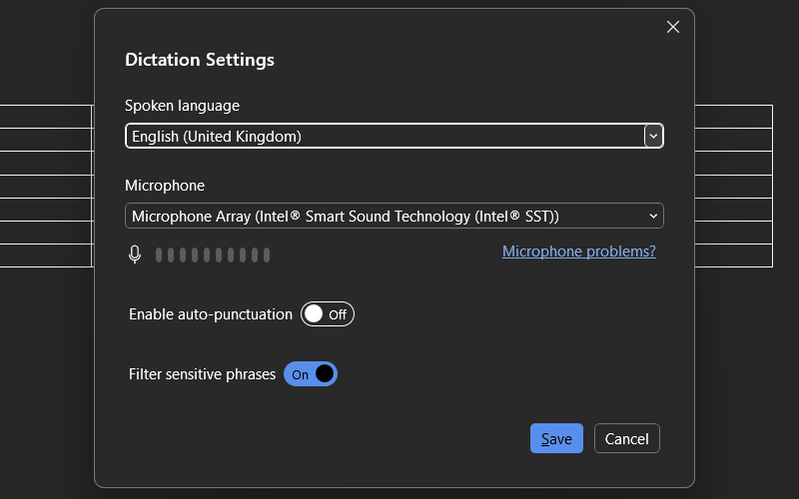Open the Spoken language combo box
Image resolution: width=799 pixels, height=499 pixels.
coord(383,136)
